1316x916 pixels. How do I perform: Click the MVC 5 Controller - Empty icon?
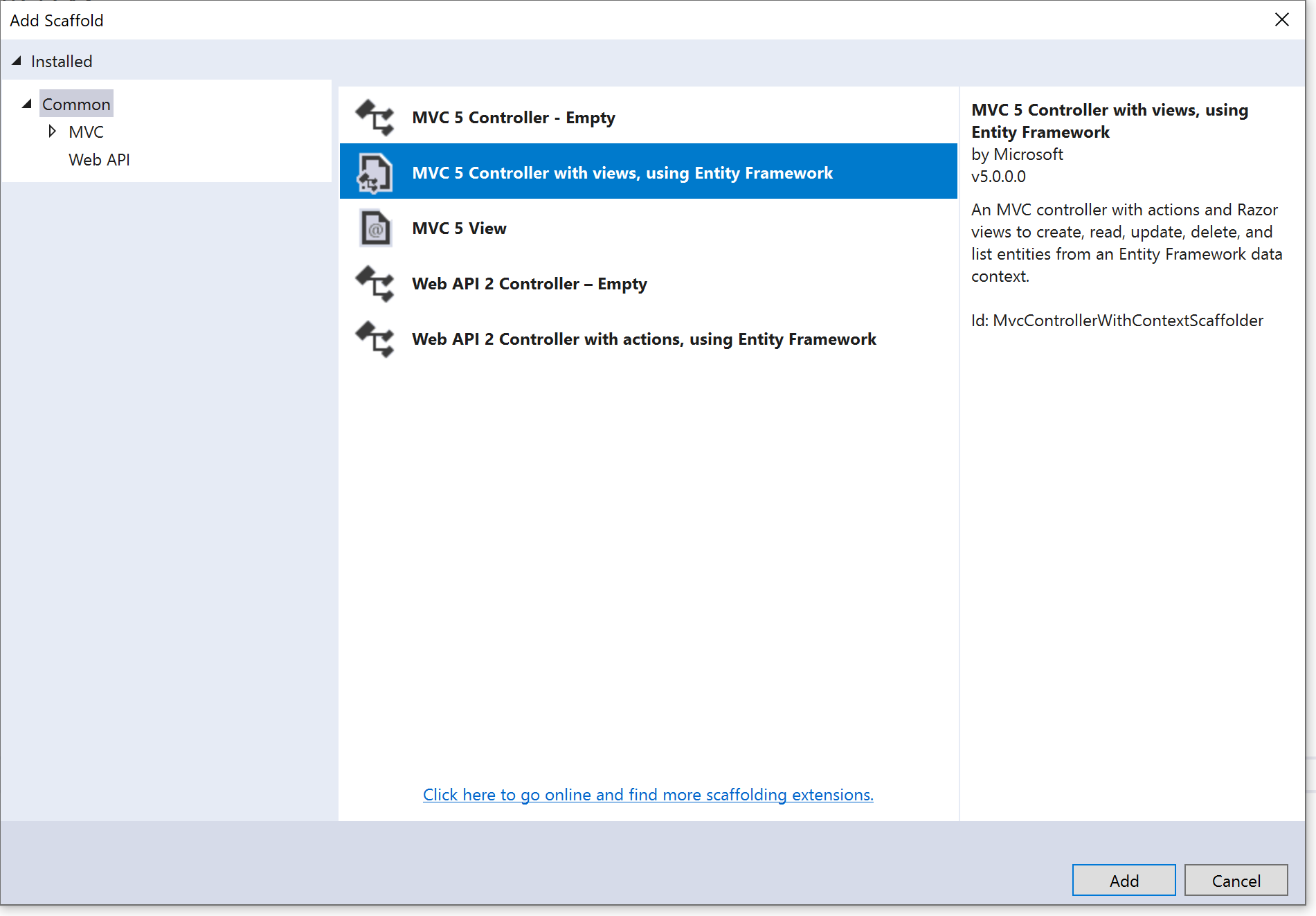pos(375,118)
